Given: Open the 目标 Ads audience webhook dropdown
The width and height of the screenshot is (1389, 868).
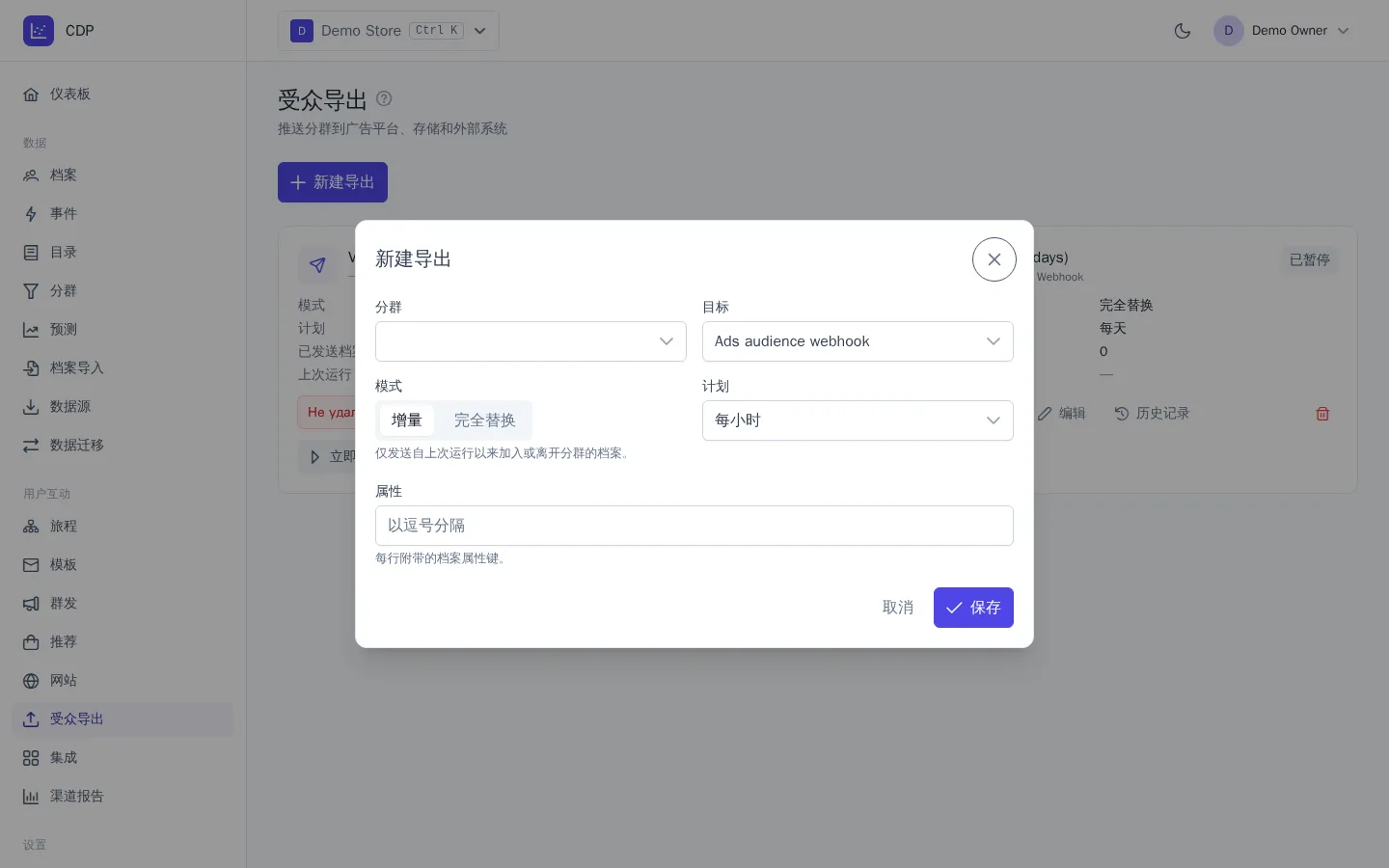Looking at the screenshot, I should [858, 341].
